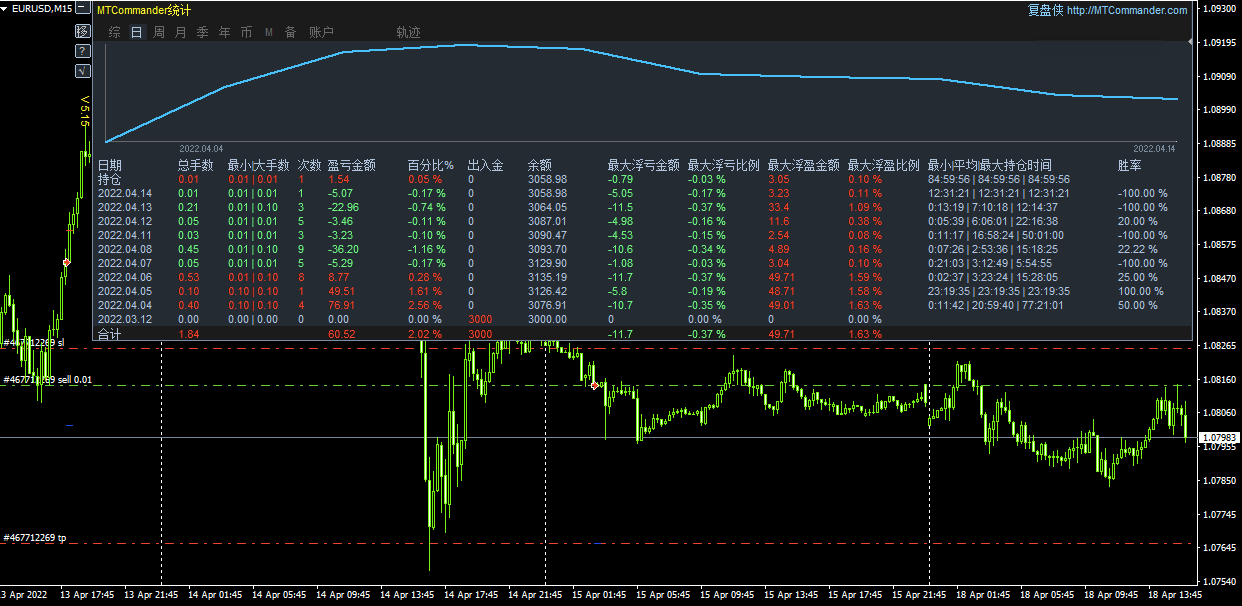Toggle the √ checkmark button
The image size is (1242, 606).
[x=83, y=71]
